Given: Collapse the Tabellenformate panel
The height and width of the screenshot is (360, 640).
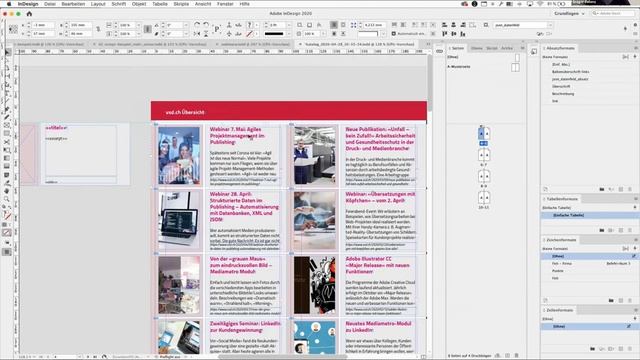Looking at the screenshot, I should 544,199.
